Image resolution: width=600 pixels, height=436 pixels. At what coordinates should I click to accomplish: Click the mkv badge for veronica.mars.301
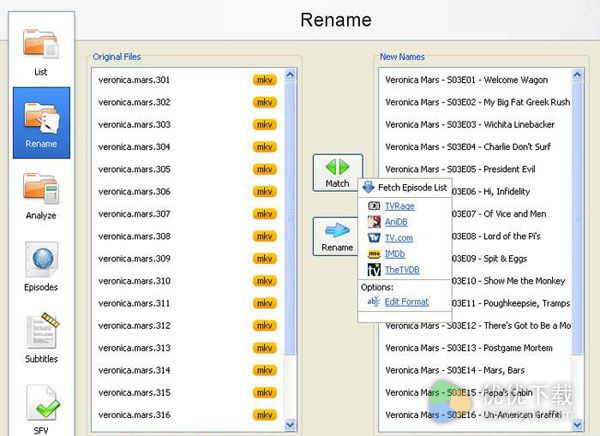(264, 80)
